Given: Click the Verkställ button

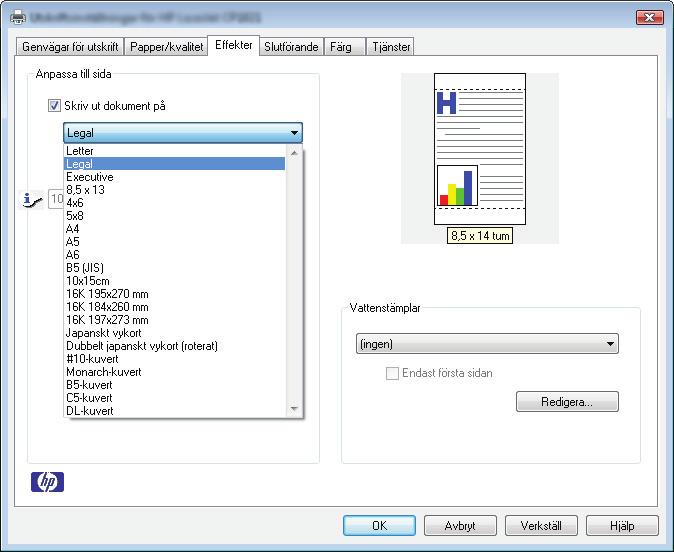Looking at the screenshot, I should (x=541, y=525).
